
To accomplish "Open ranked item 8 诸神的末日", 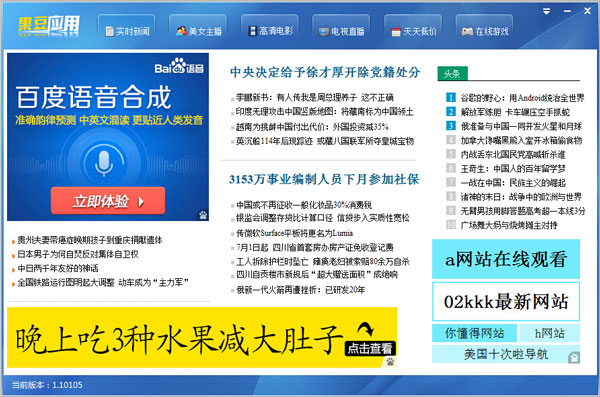I will pyautogui.click(x=521, y=197).
